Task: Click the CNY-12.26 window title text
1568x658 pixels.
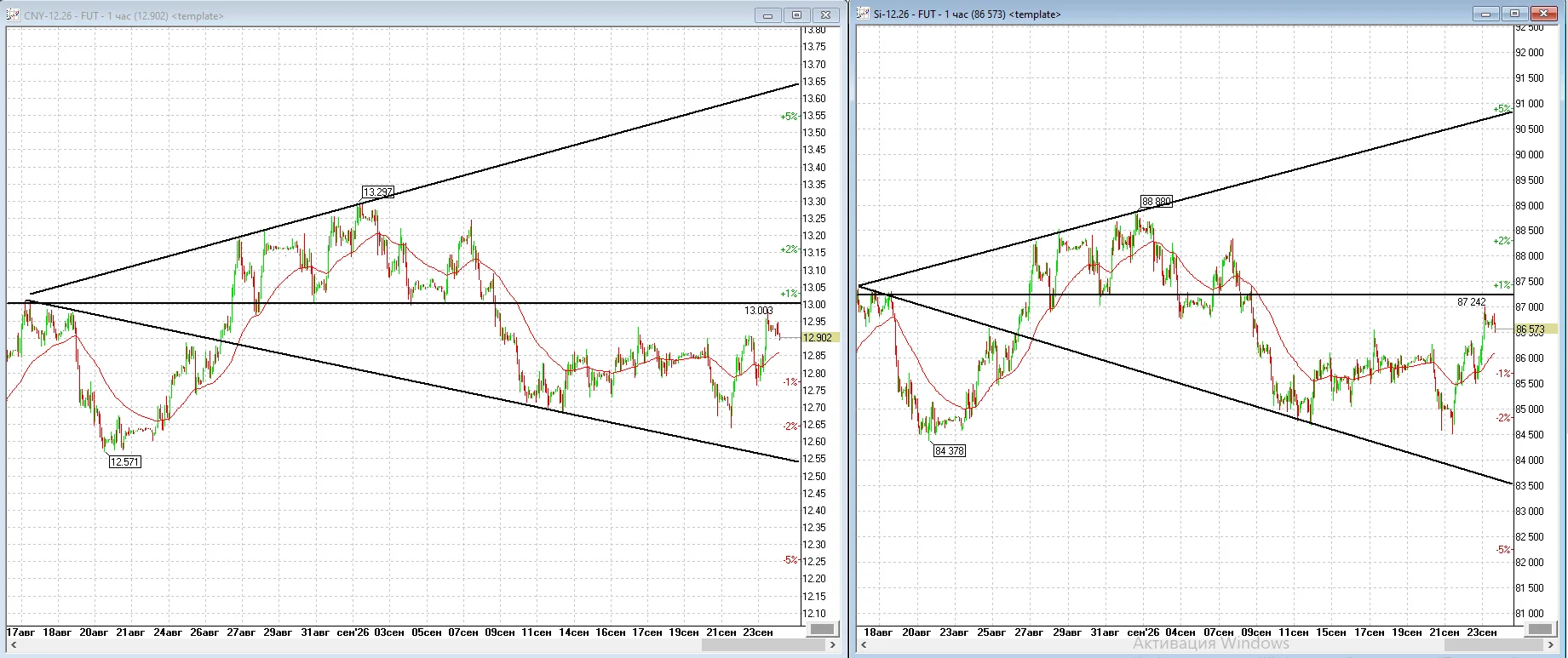Action: [123, 16]
